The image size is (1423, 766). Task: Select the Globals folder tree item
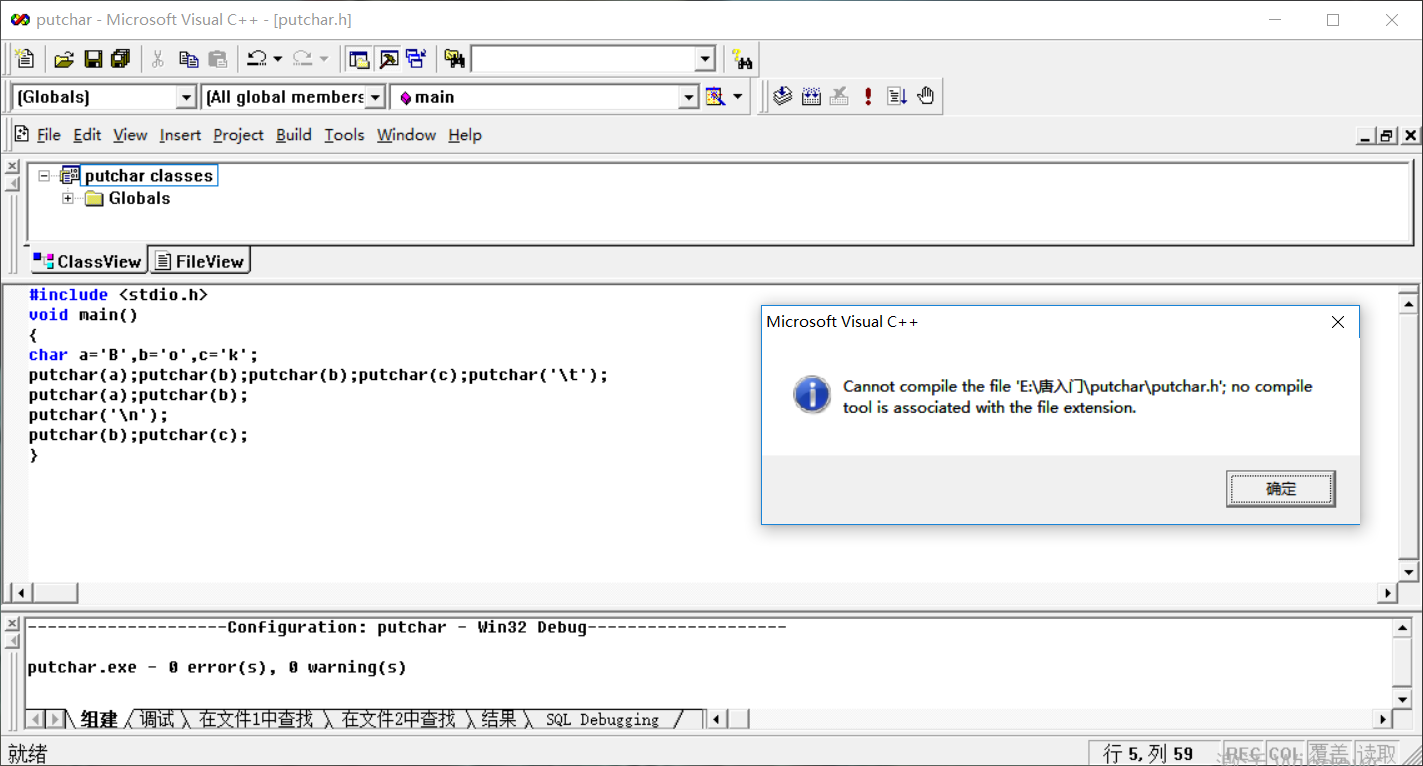click(x=139, y=198)
